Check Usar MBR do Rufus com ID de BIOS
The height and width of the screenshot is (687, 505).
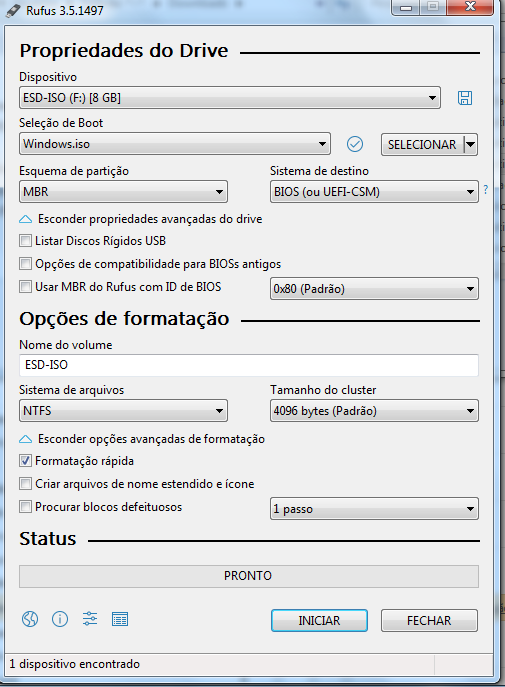[25, 287]
